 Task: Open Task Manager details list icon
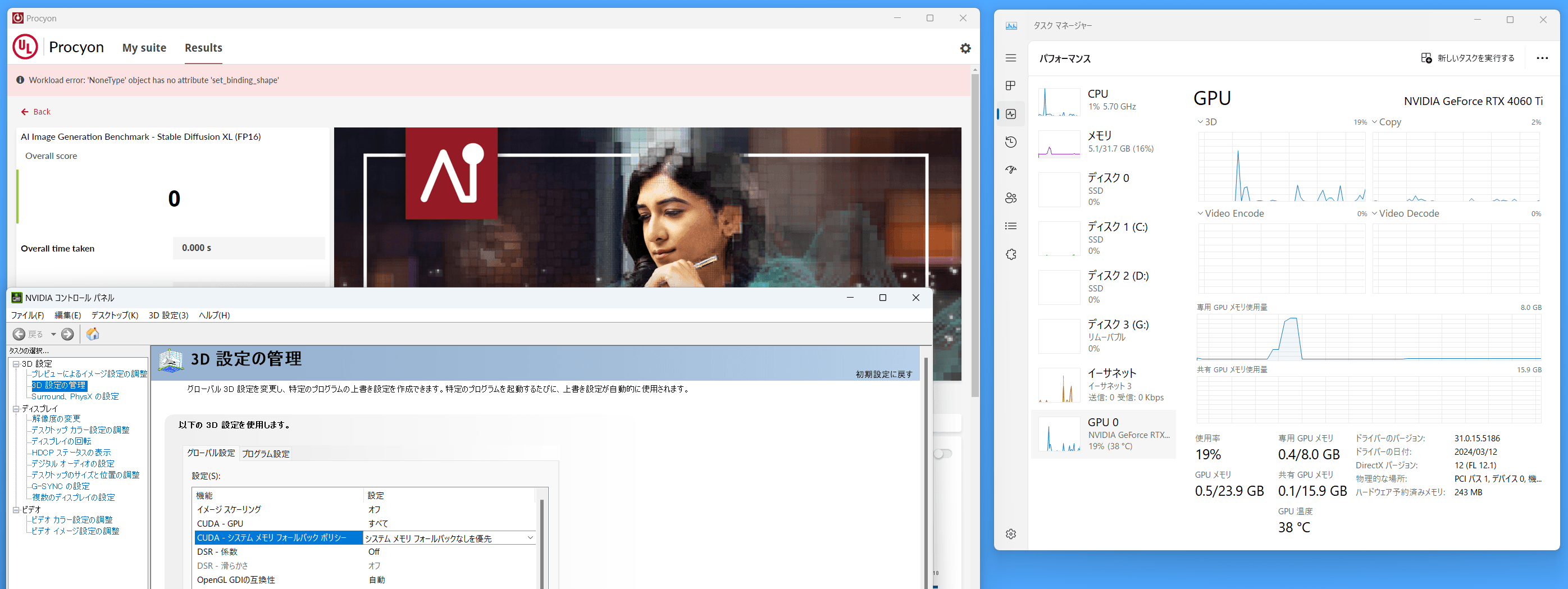pos(1011,226)
